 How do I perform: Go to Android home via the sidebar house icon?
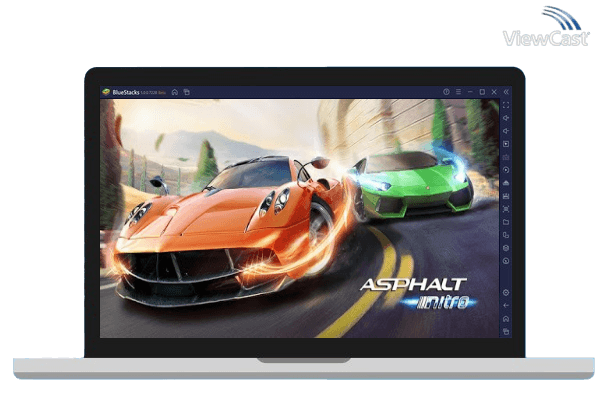(506, 318)
